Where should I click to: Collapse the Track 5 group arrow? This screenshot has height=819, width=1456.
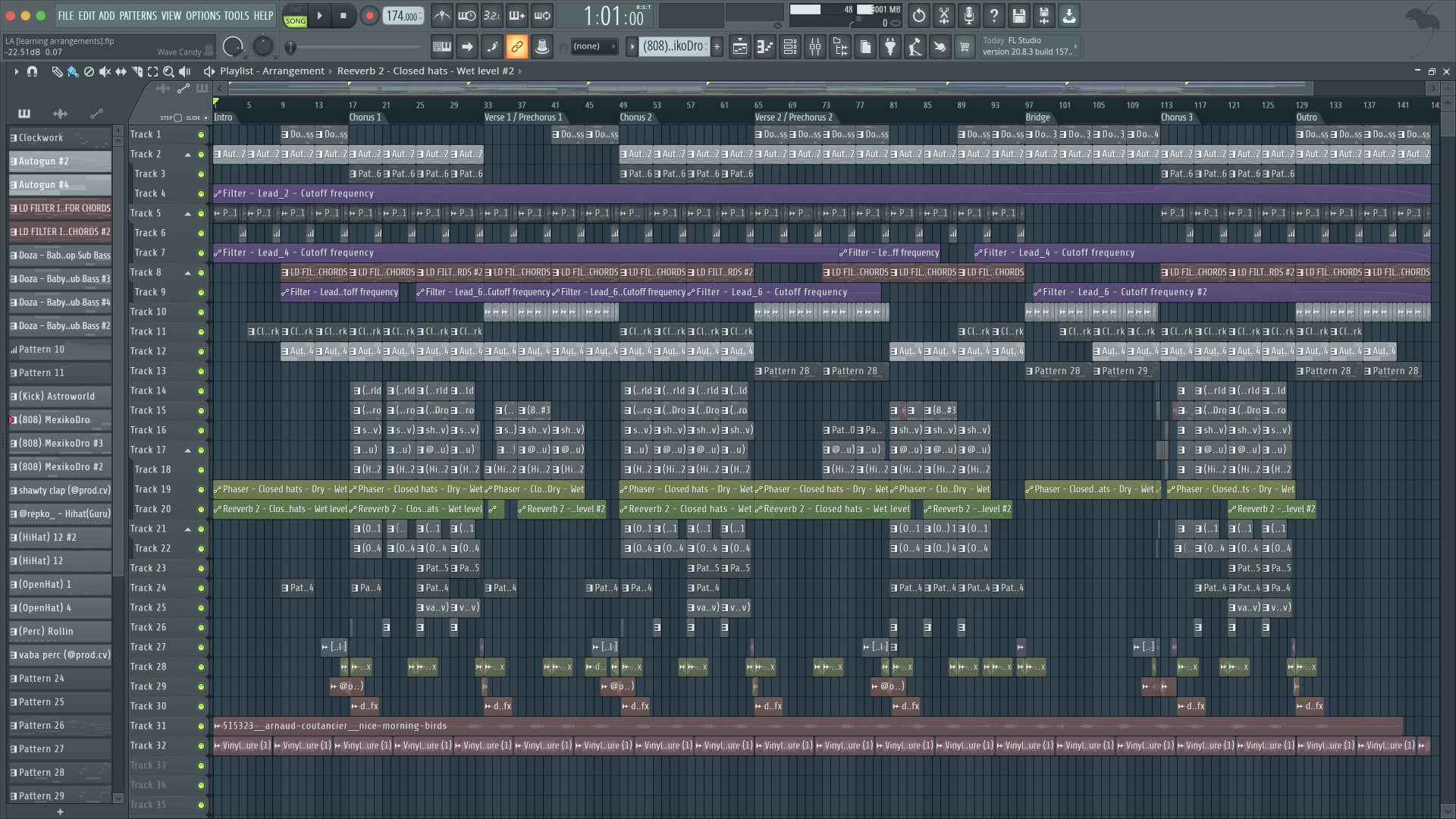188,214
